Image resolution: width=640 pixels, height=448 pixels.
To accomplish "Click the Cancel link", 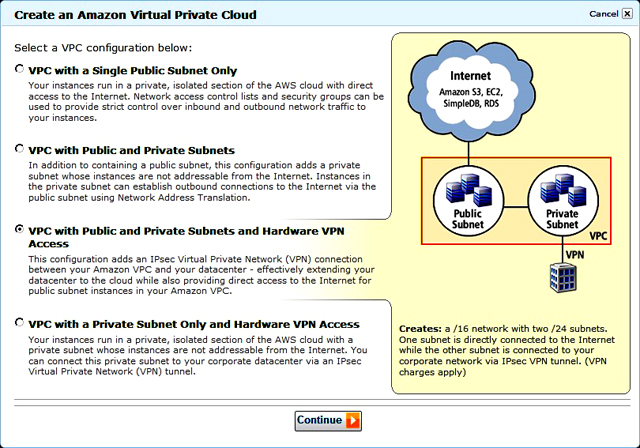I will (603, 14).
